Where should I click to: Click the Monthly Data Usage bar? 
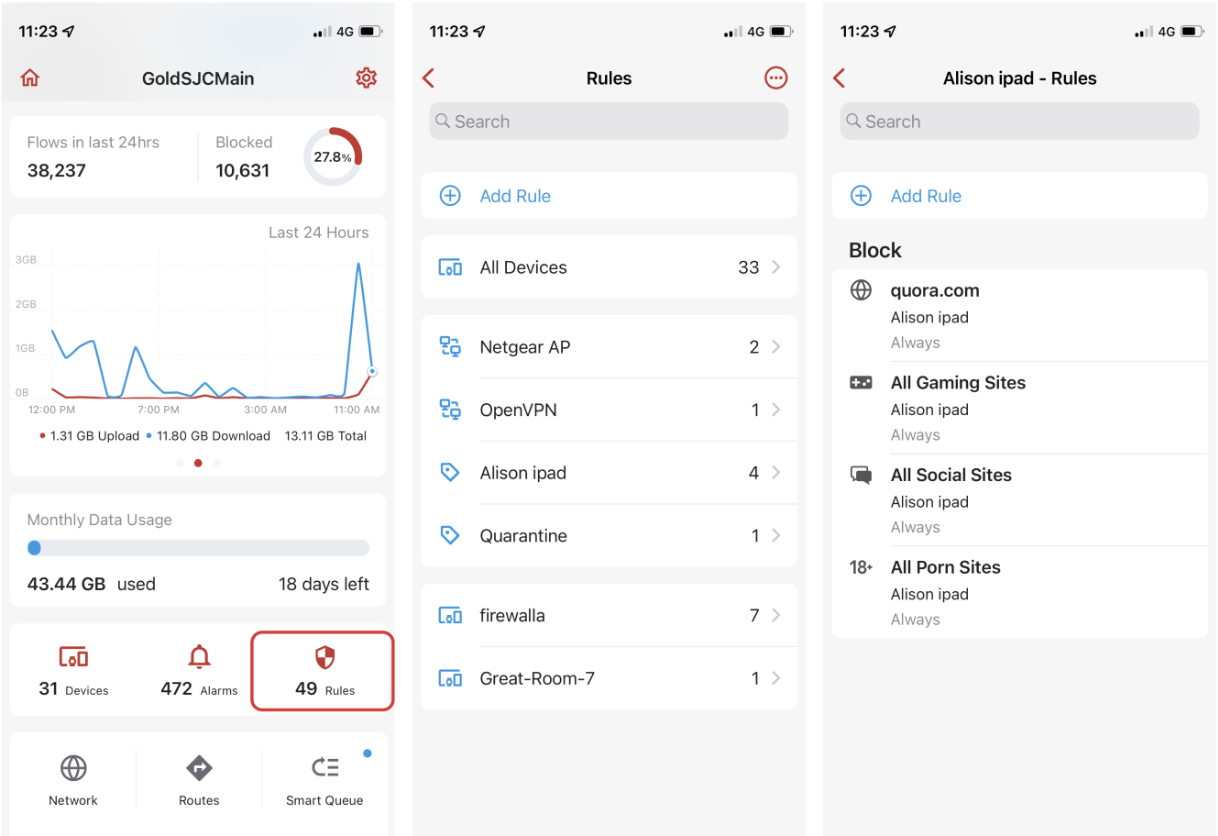pos(198,548)
